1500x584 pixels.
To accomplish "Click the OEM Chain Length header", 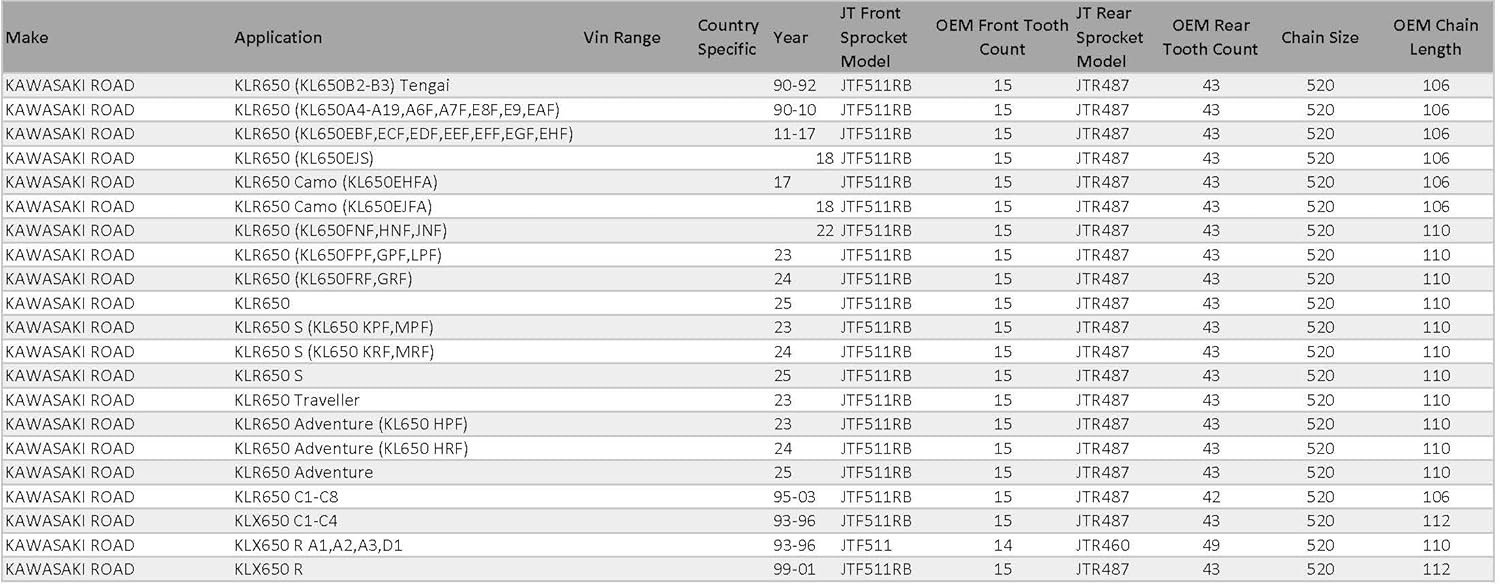I will click(1436, 37).
